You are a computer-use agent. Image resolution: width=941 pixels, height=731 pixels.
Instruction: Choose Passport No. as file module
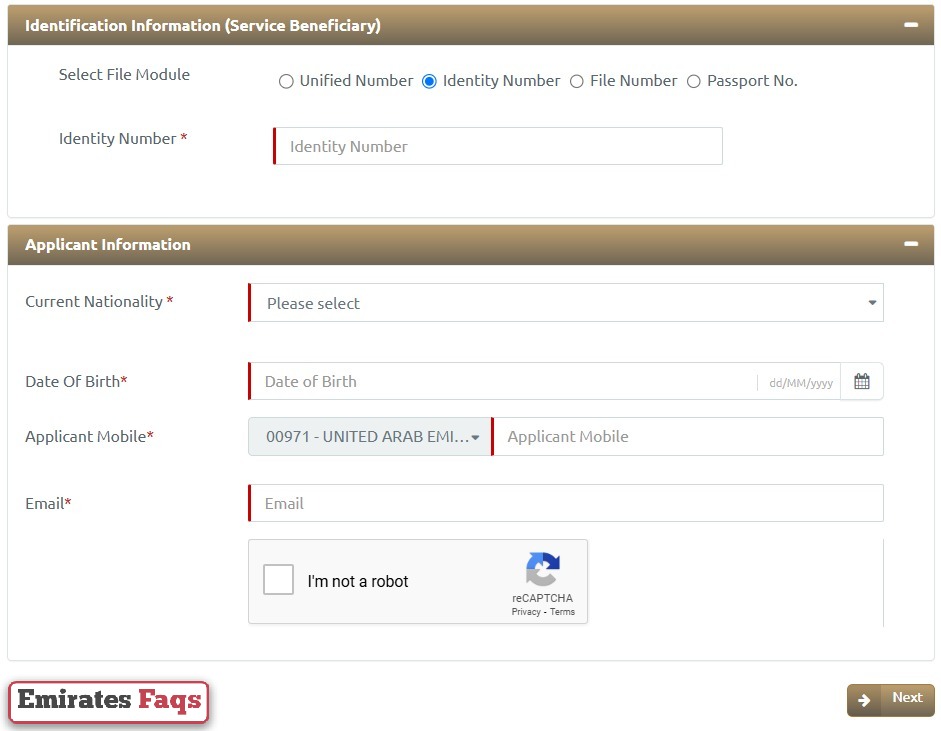pyautogui.click(x=694, y=81)
